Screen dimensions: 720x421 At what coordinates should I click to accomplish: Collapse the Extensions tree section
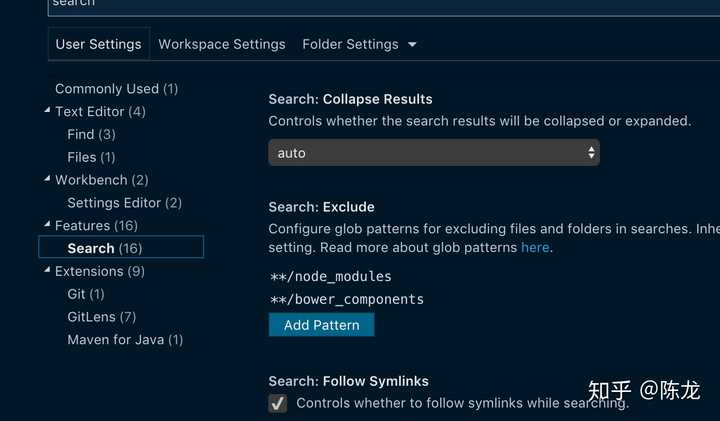pyautogui.click(x=48, y=271)
